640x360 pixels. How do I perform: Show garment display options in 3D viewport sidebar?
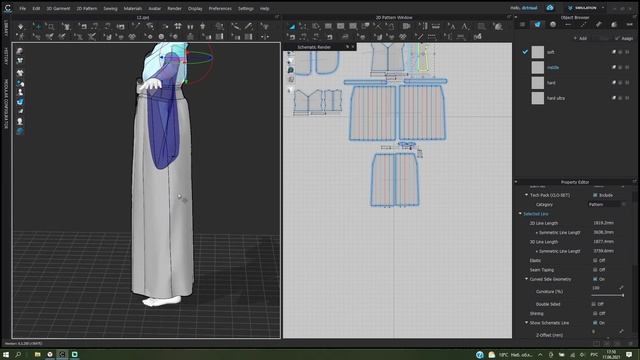(20, 73)
